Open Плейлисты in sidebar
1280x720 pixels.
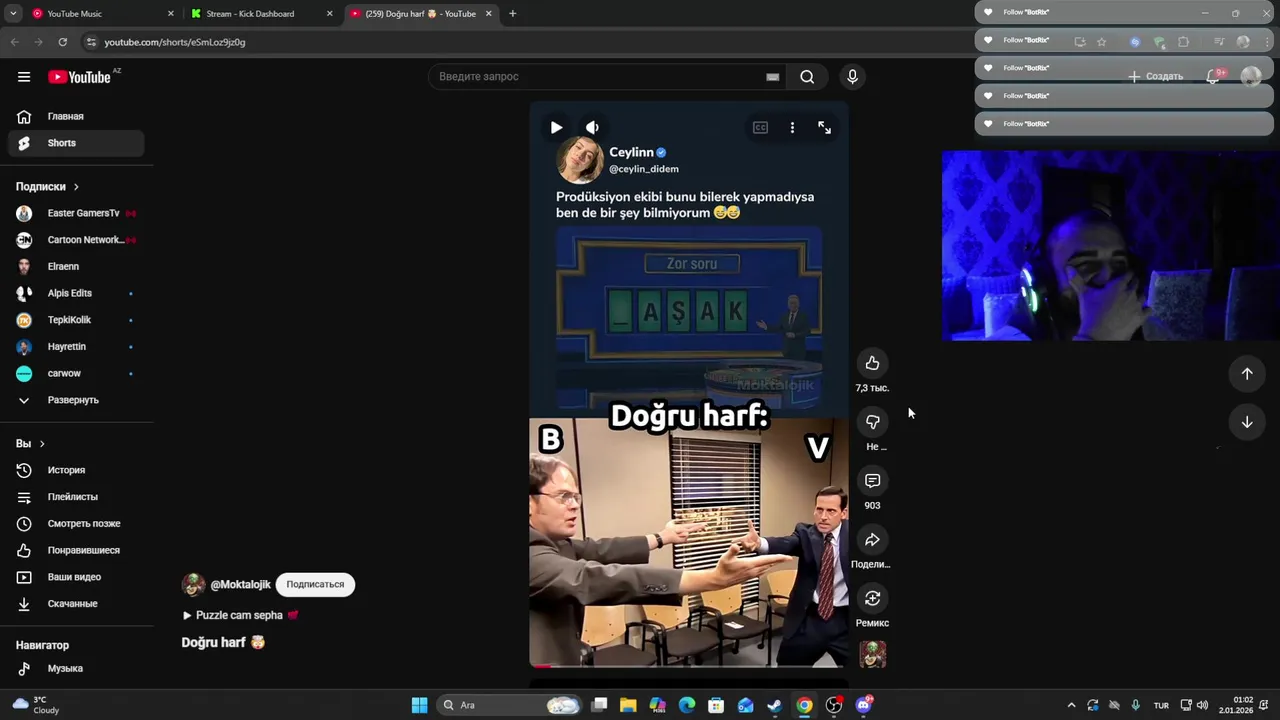point(76,497)
